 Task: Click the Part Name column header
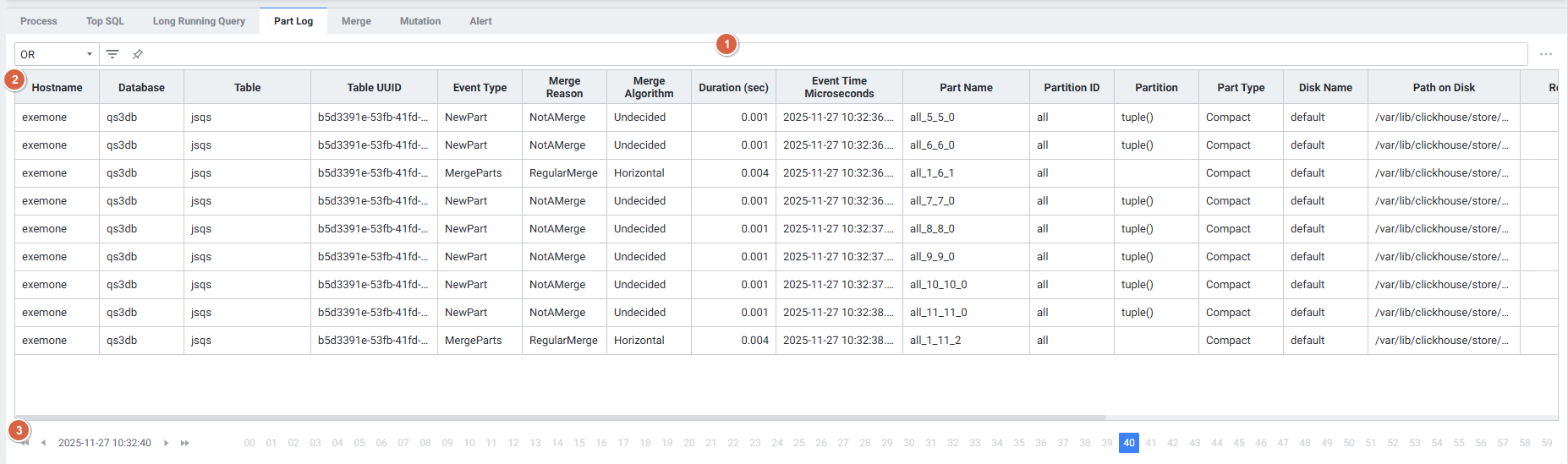click(x=966, y=87)
